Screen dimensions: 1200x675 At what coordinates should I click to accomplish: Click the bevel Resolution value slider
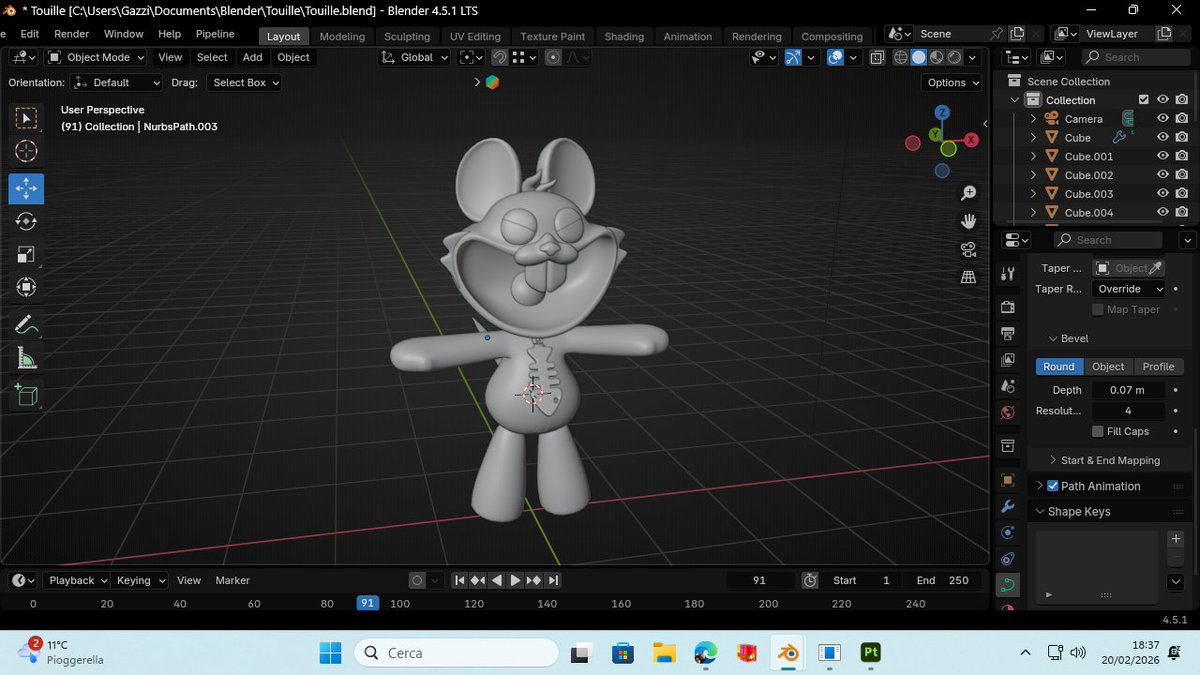1128,411
